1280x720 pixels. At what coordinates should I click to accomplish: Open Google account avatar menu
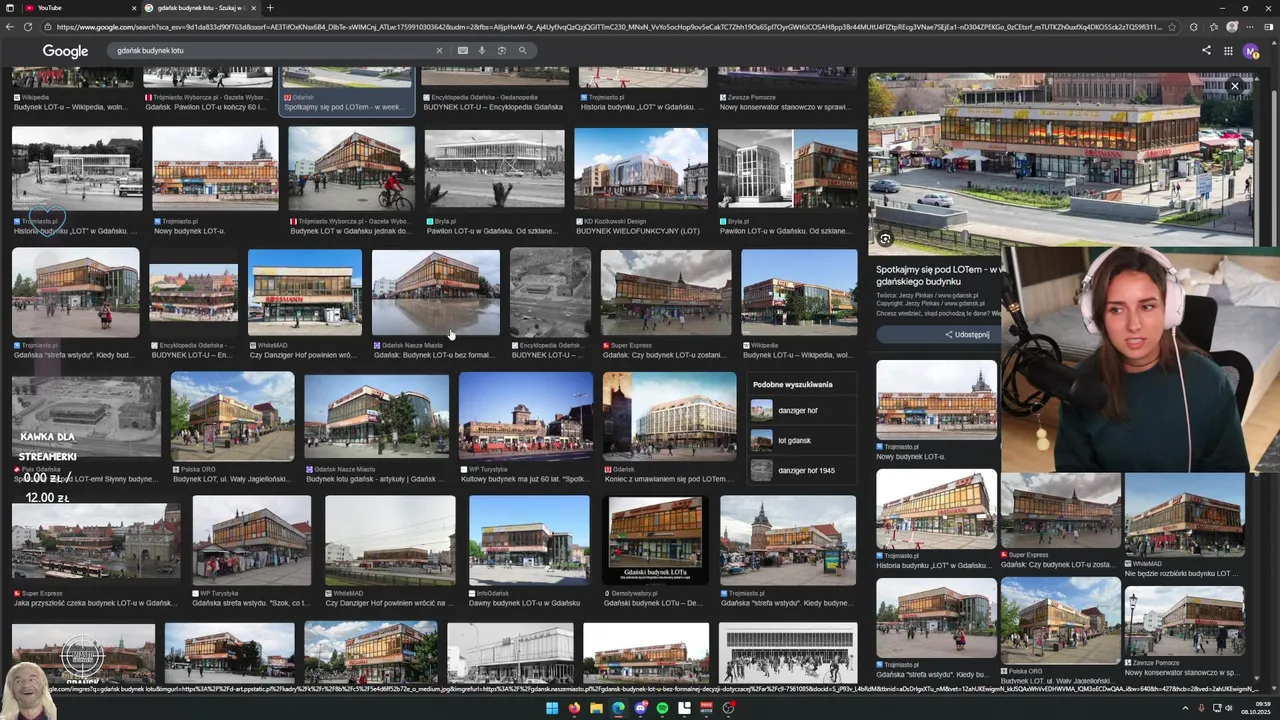1251,51
